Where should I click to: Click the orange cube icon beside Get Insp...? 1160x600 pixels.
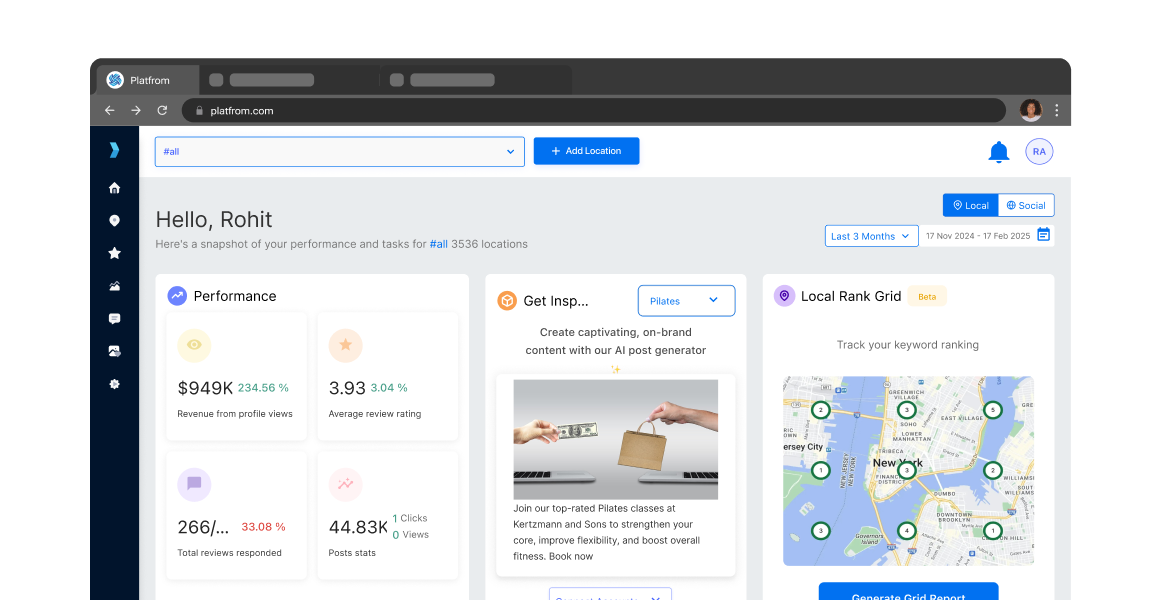(507, 300)
